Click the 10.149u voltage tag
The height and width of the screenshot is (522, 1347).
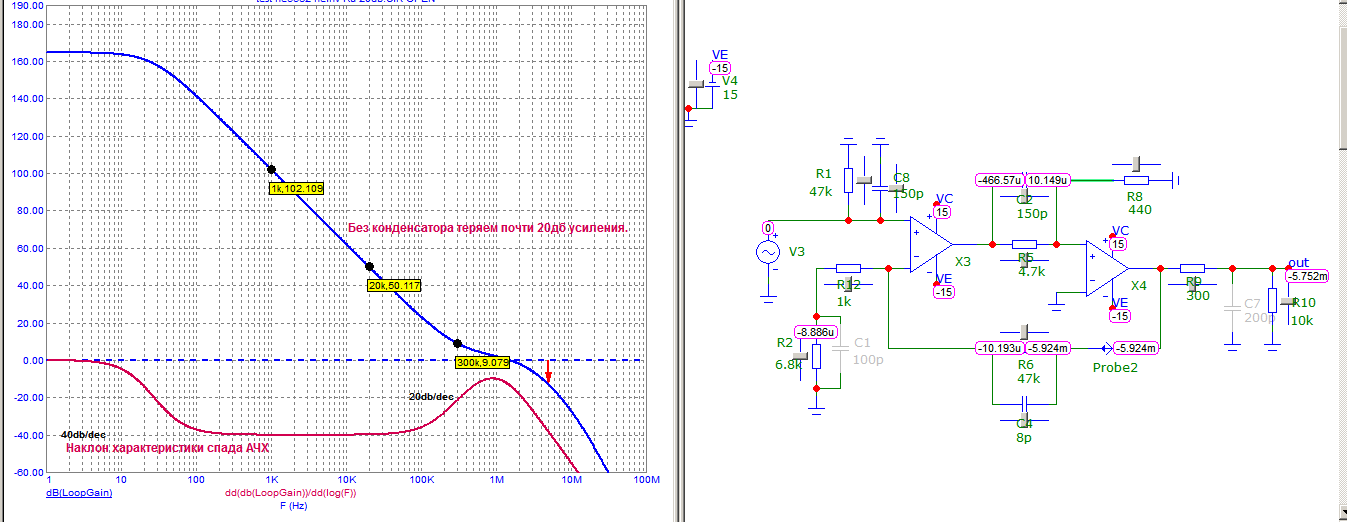point(1049,180)
